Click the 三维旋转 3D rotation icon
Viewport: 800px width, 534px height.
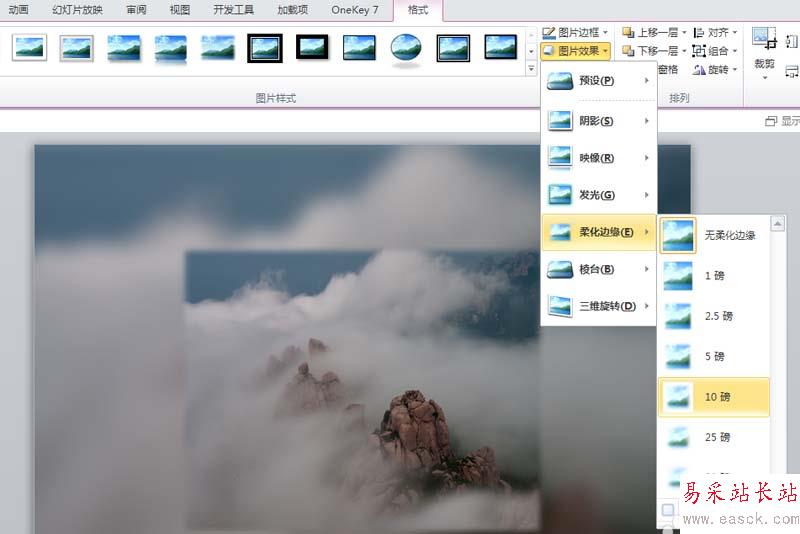[x=560, y=306]
